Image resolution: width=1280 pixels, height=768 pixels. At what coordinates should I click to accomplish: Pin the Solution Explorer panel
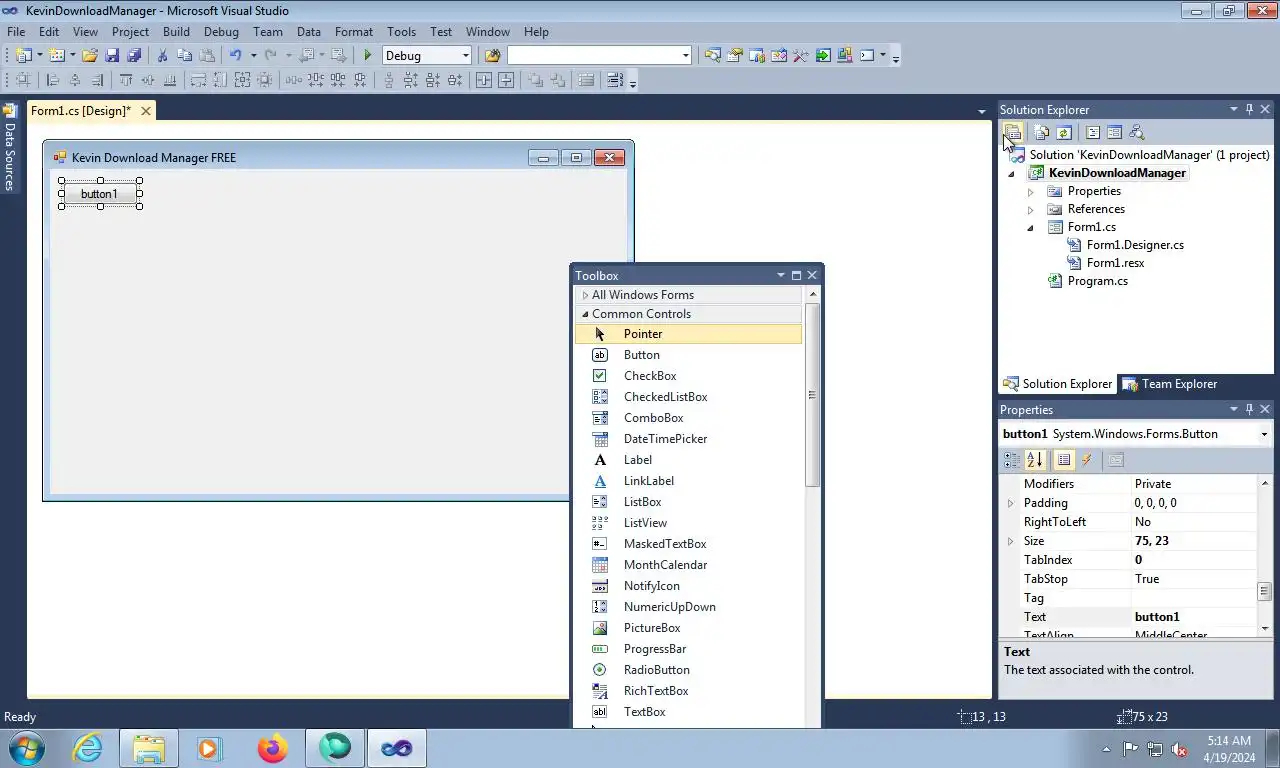(1249, 110)
